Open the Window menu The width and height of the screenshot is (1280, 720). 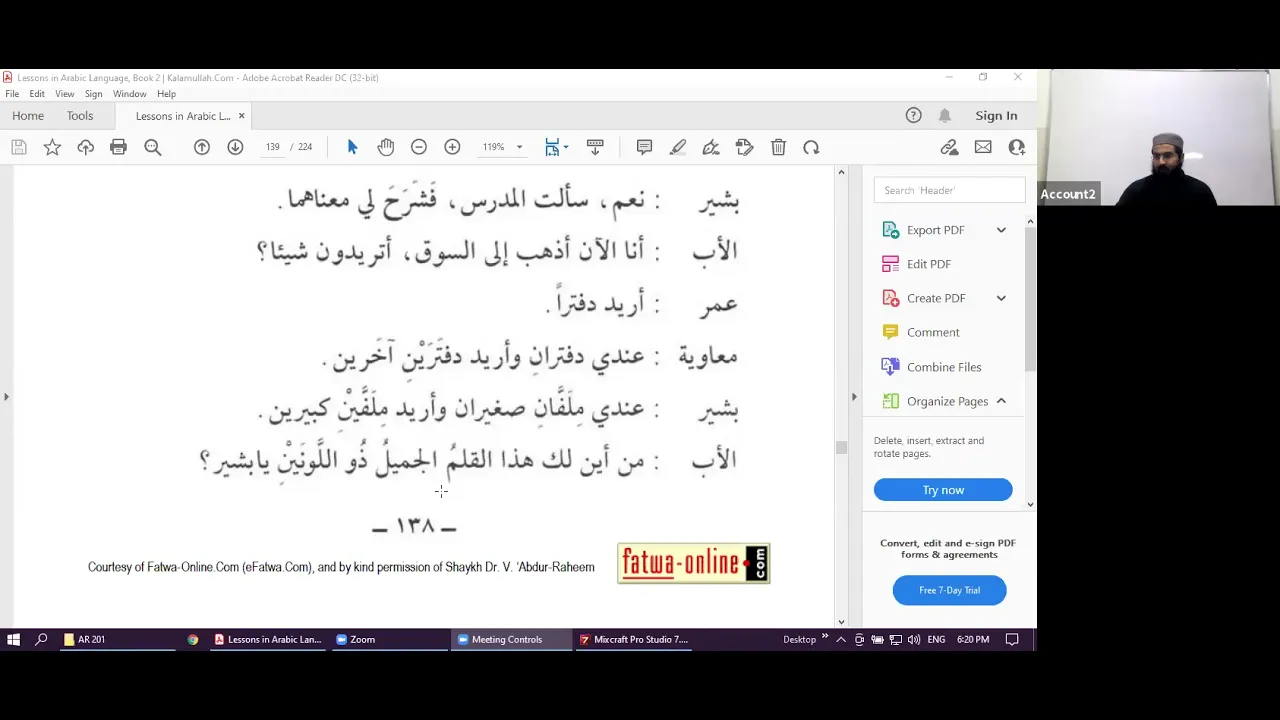click(130, 94)
